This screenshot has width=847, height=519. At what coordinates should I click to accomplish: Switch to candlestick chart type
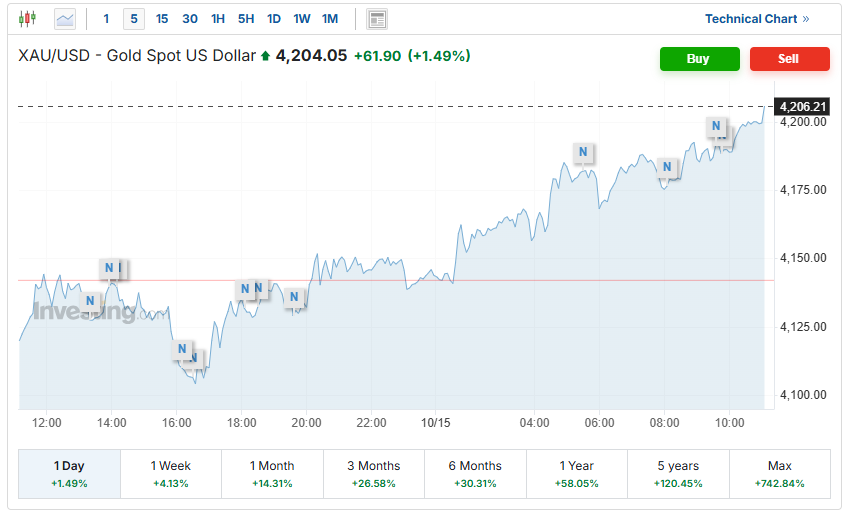click(x=27, y=18)
